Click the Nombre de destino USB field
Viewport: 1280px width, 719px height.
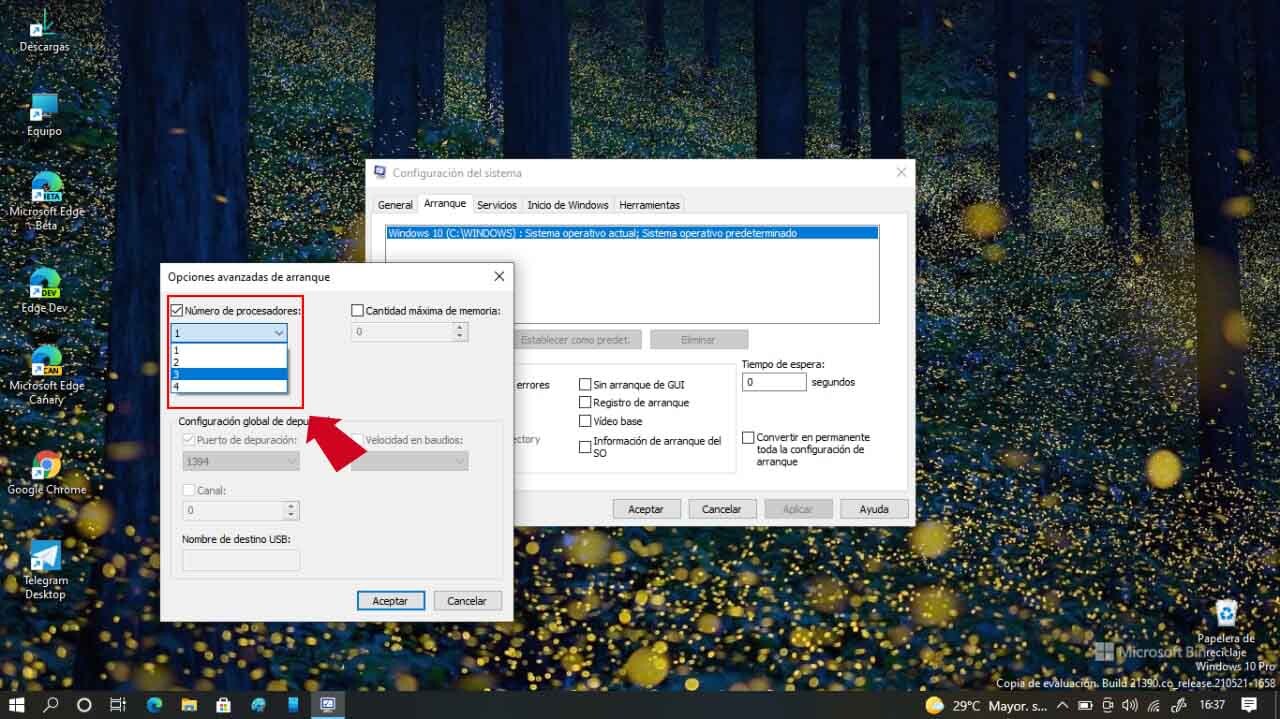(241, 560)
